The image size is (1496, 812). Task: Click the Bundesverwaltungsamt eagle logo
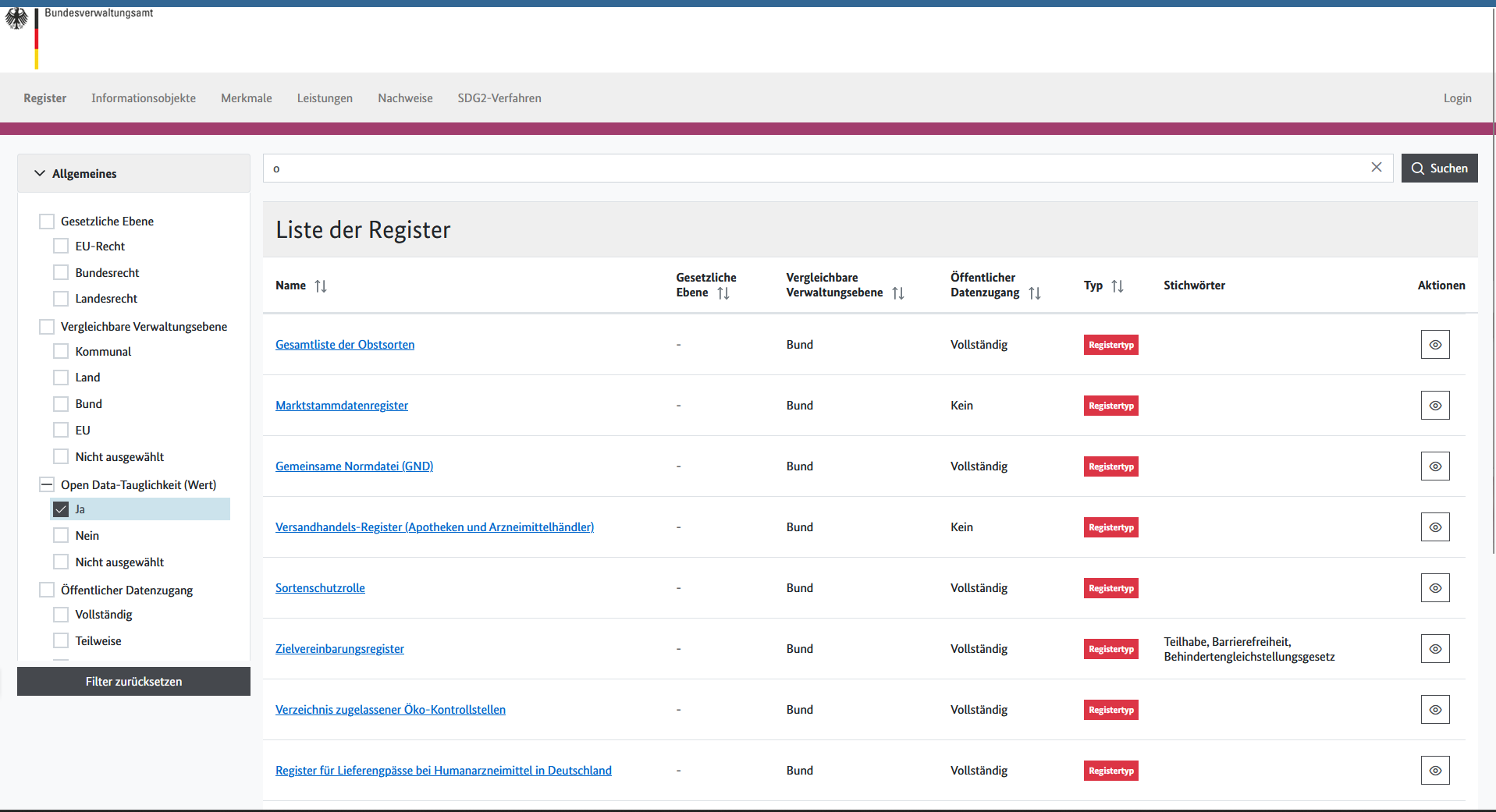point(16,19)
